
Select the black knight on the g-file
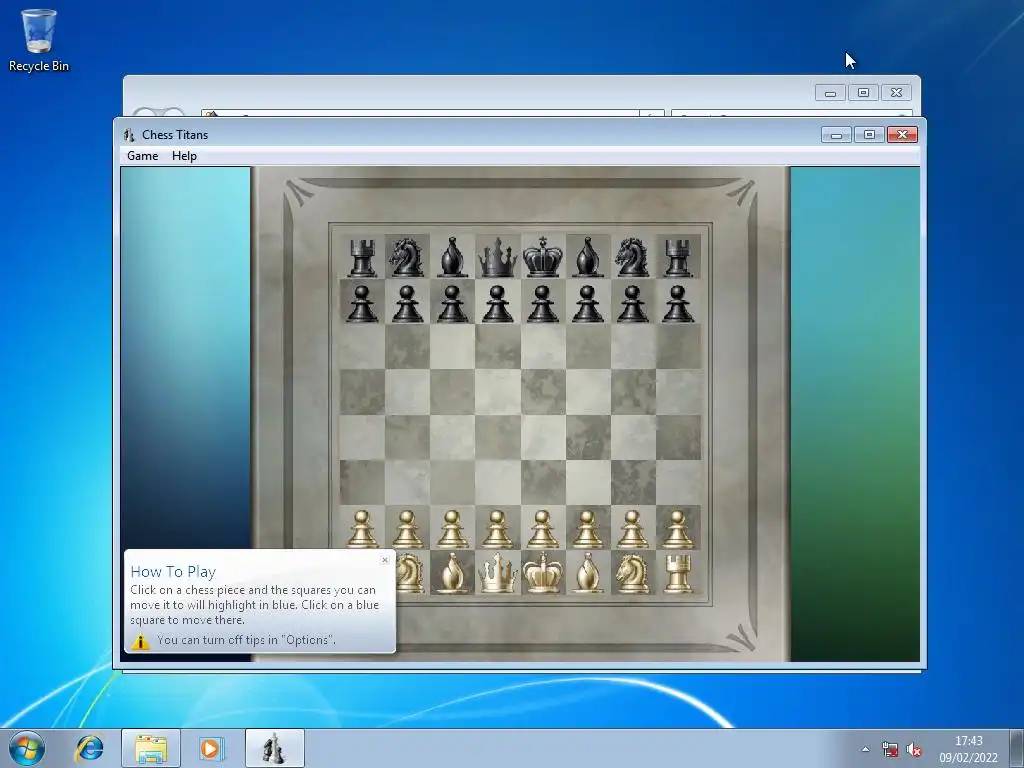click(632, 257)
